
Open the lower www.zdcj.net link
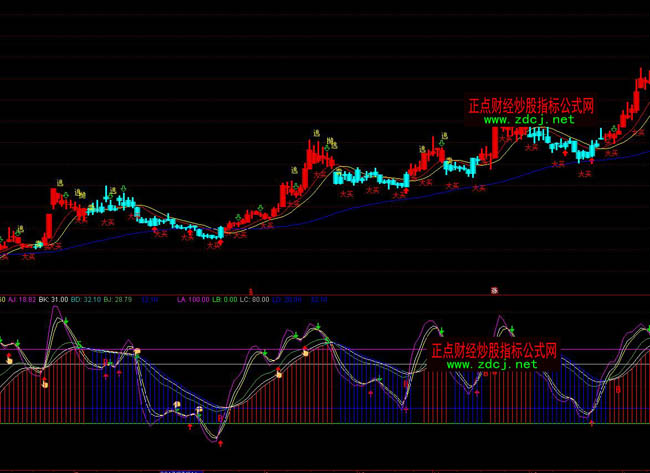493,365
